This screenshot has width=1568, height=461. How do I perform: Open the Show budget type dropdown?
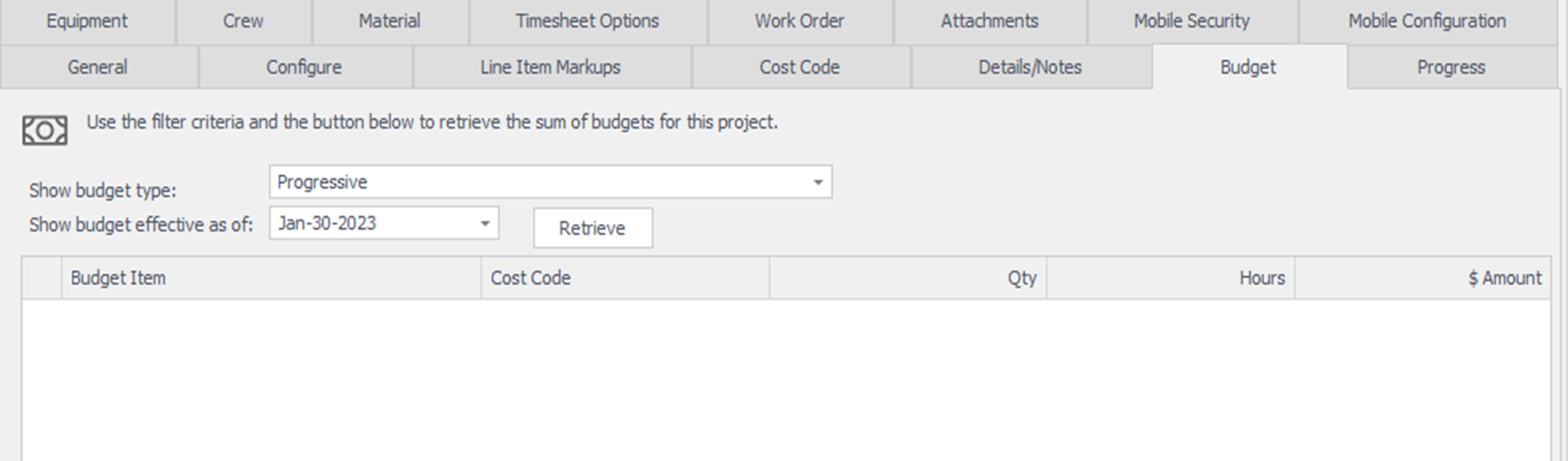click(817, 183)
